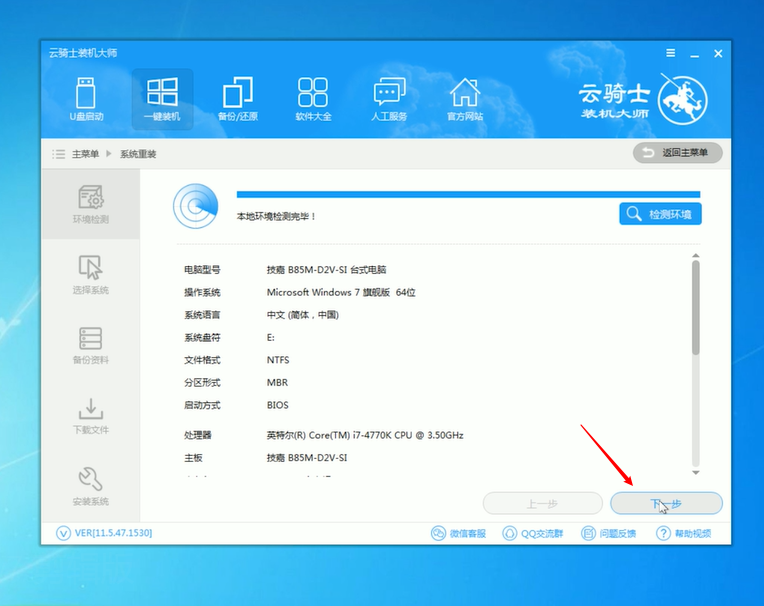Select the 一键装机 tab icon
The image size is (764, 606).
click(x=162, y=99)
